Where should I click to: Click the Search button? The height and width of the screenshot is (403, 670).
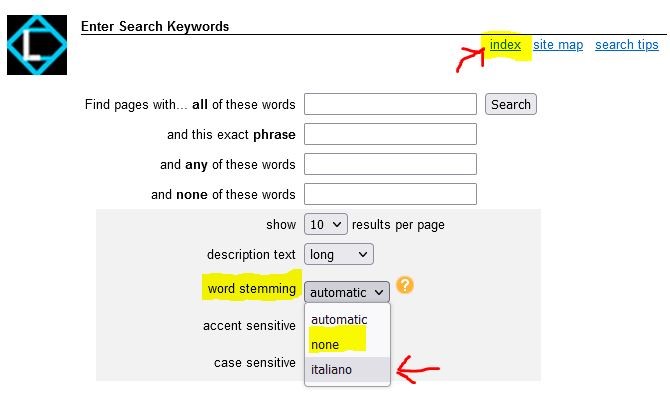(511, 104)
